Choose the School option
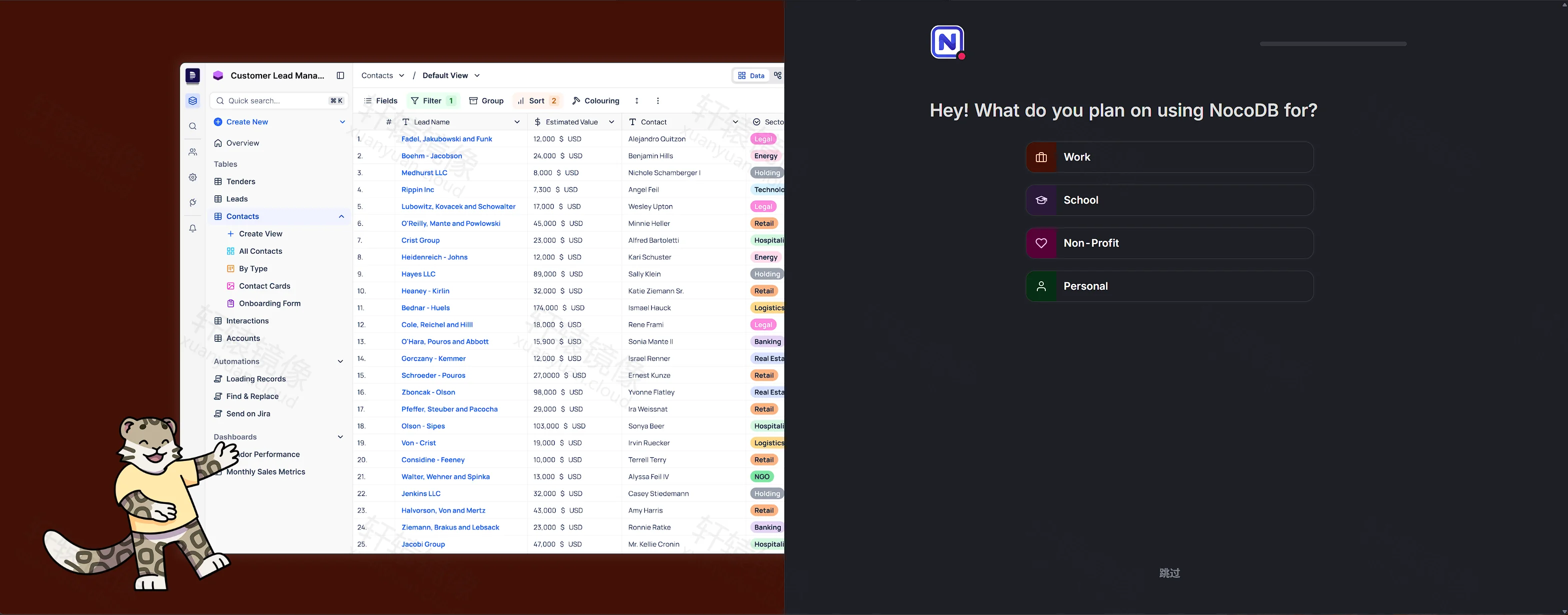 point(1169,200)
